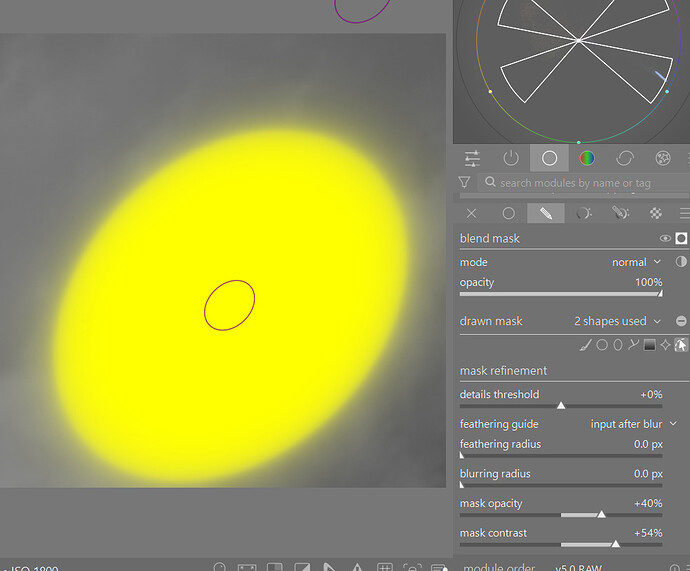
Task: Open feathering guide input after blur dropdown
Action: [633, 424]
